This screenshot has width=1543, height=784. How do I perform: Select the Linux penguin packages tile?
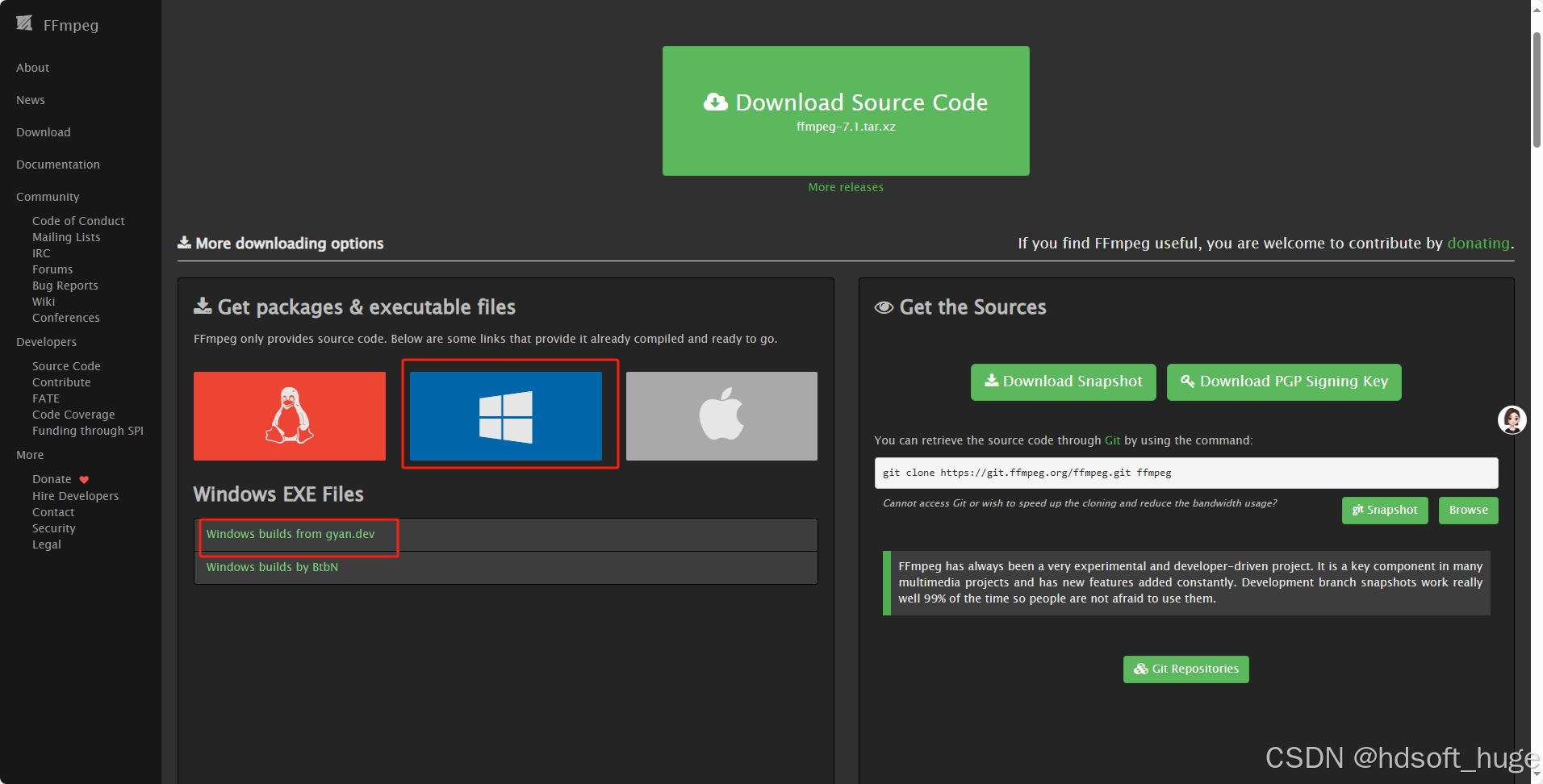(290, 416)
